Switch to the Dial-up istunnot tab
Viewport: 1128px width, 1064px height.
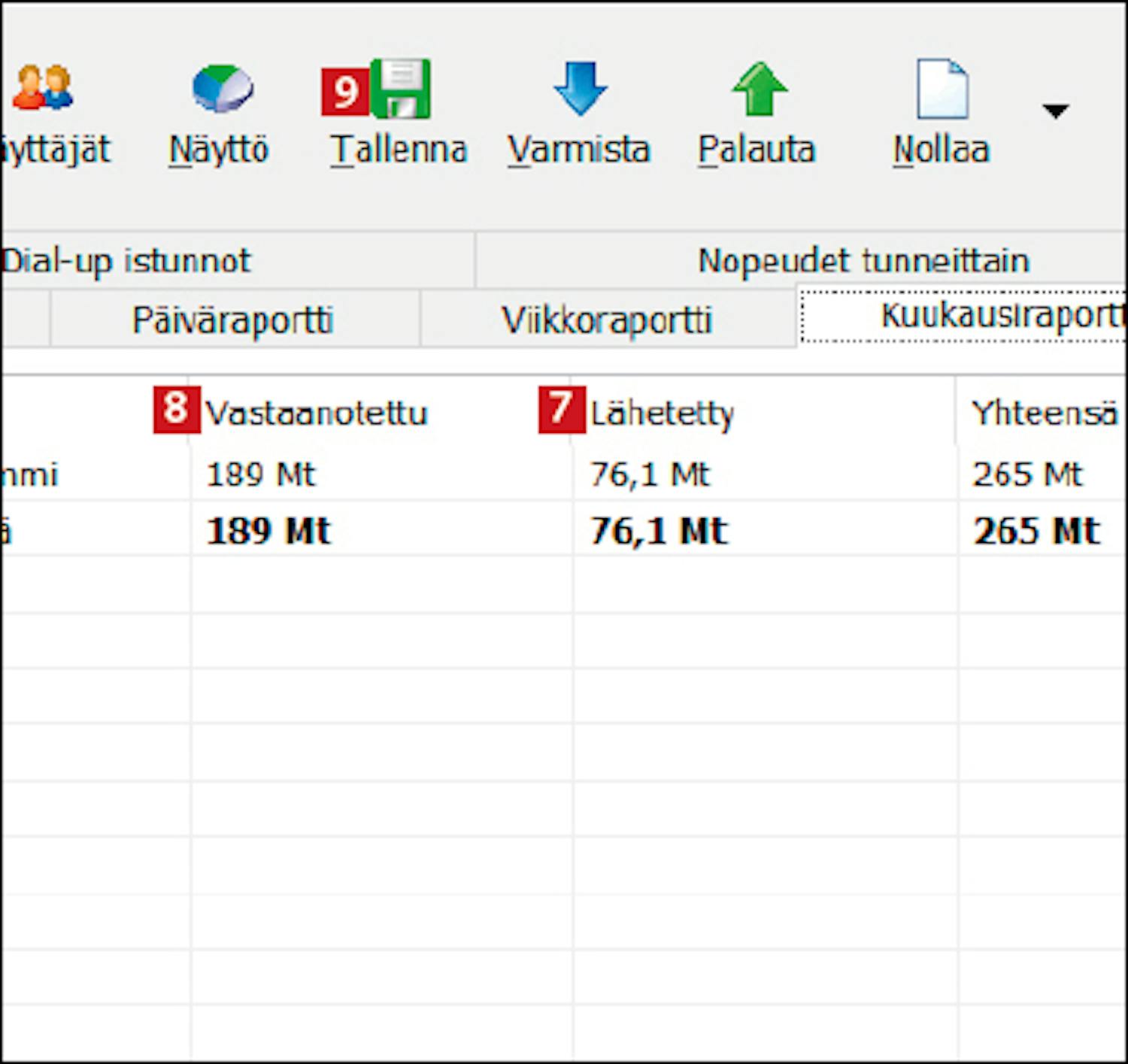pos(126,261)
